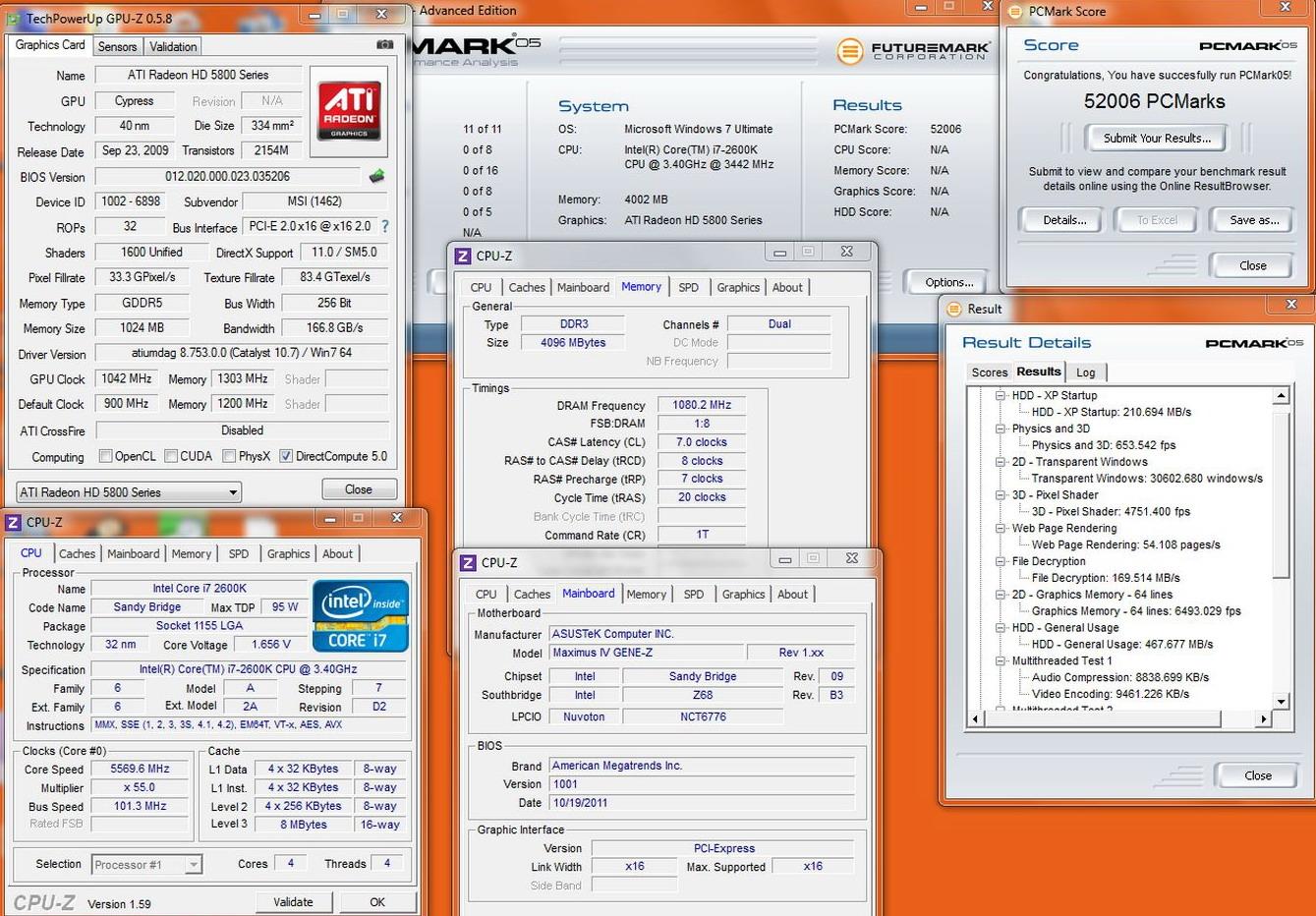Enable the CUDA checkbox

pos(171,456)
